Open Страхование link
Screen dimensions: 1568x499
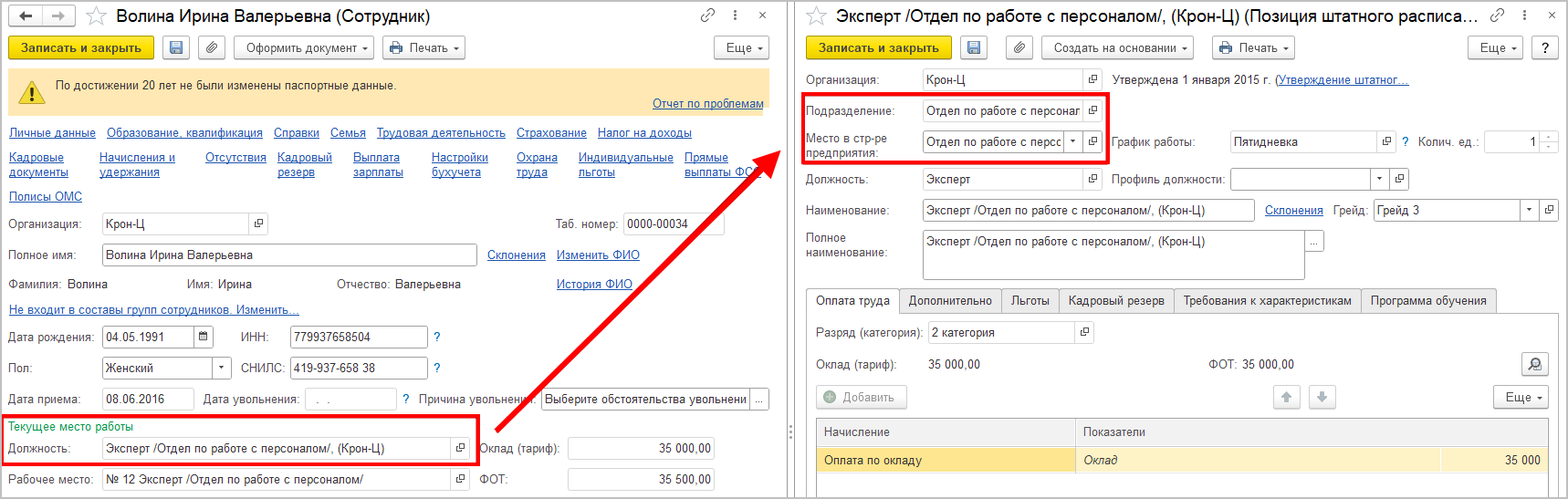551,132
